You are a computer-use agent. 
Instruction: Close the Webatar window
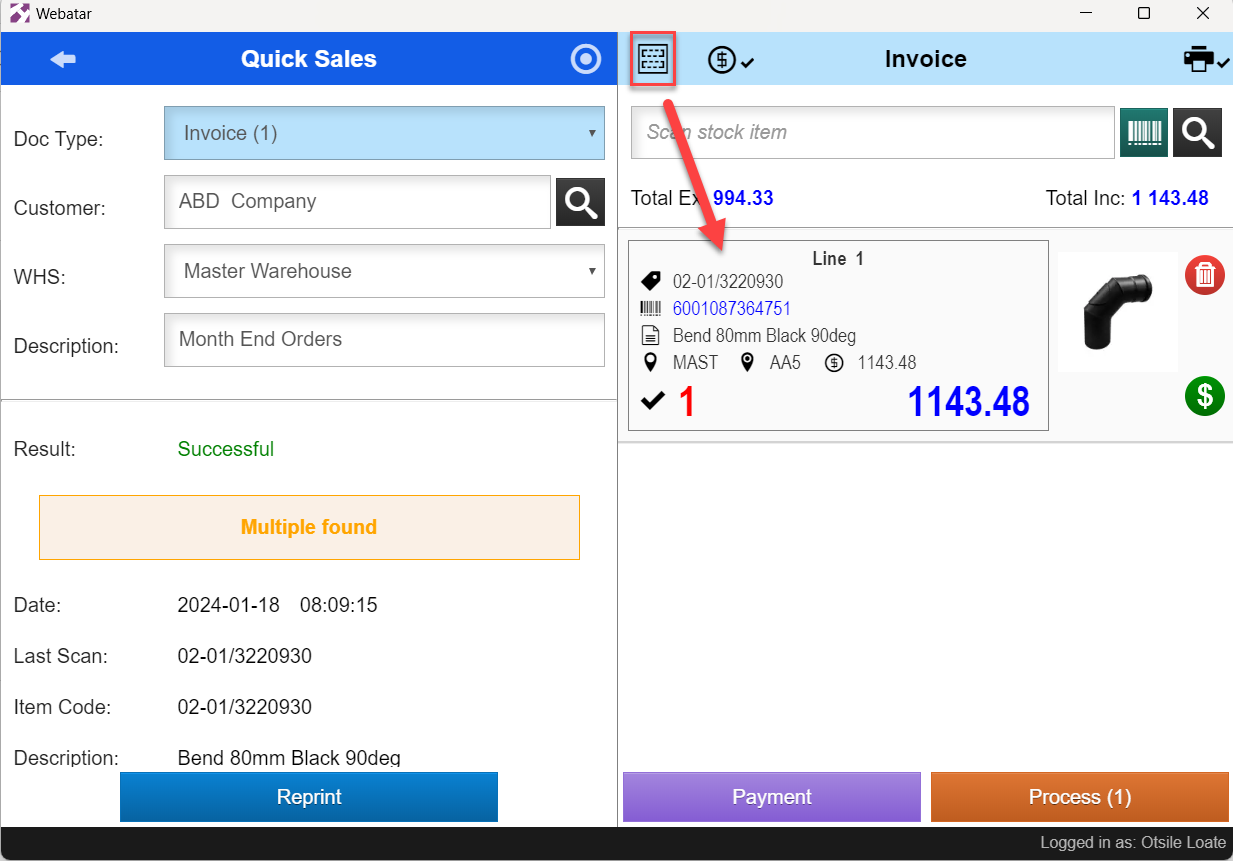[x=1204, y=14]
